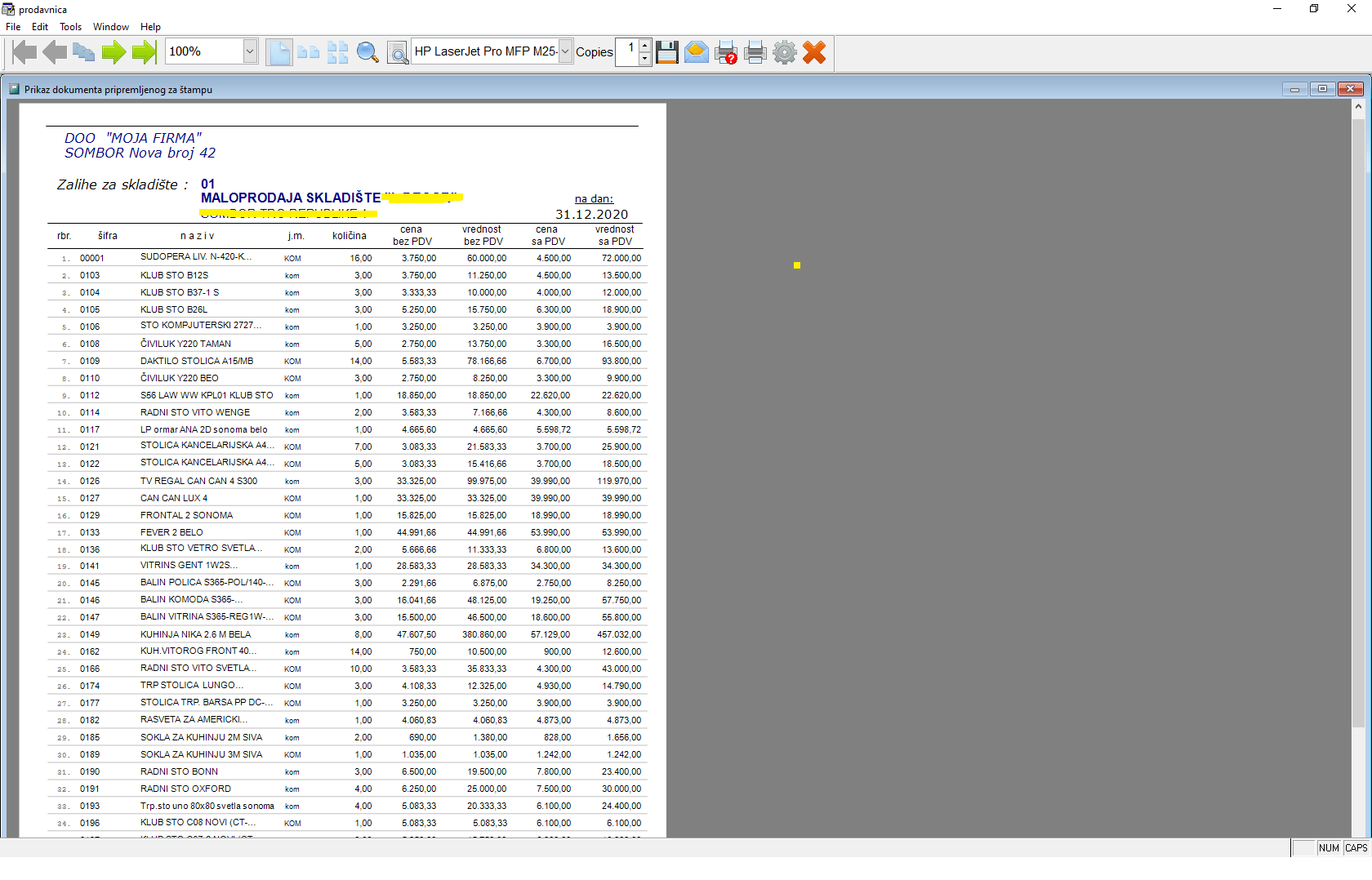Open the File menu
This screenshot has width=1372, height=880.
13,27
